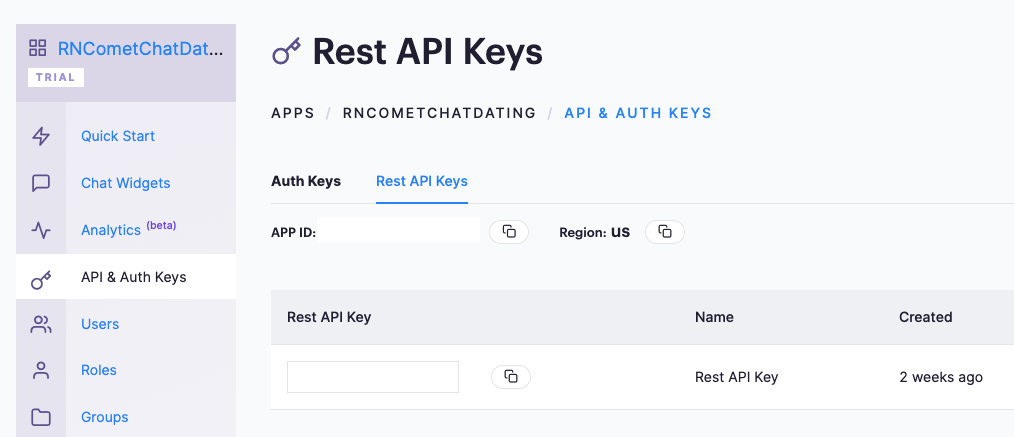Copy the Region US value
Screen dimensions: 1014x437
pos(665,231)
